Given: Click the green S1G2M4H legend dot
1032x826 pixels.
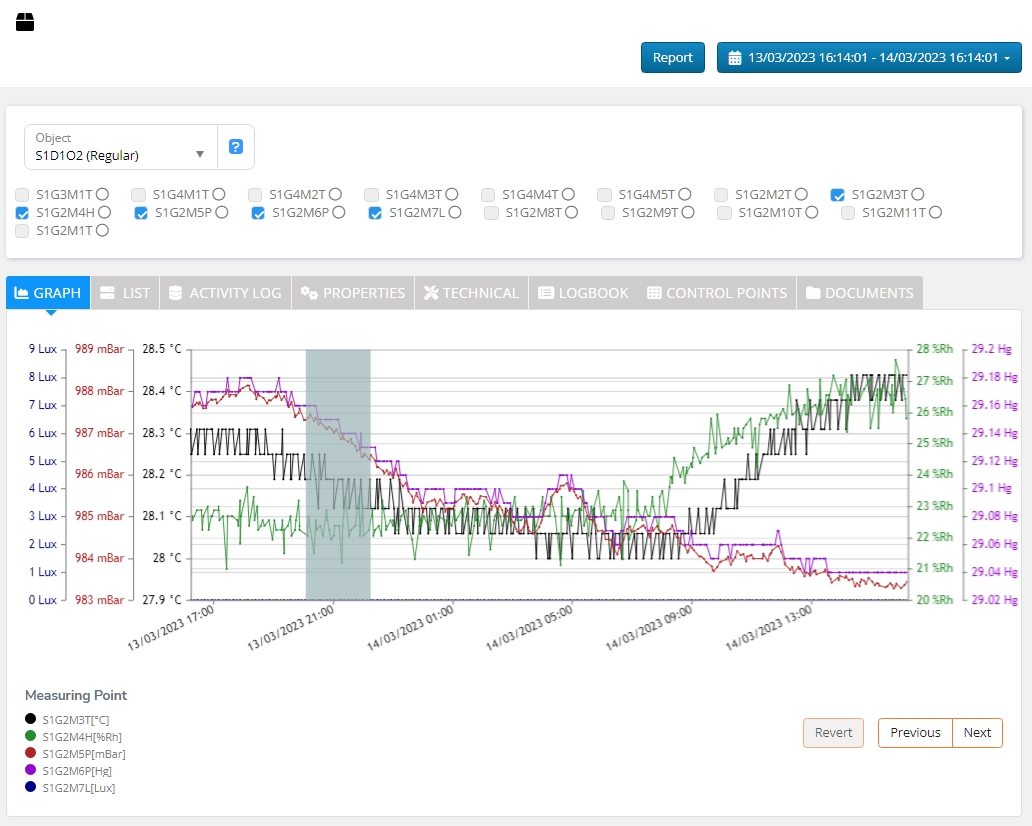Looking at the screenshot, I should 30,736.
